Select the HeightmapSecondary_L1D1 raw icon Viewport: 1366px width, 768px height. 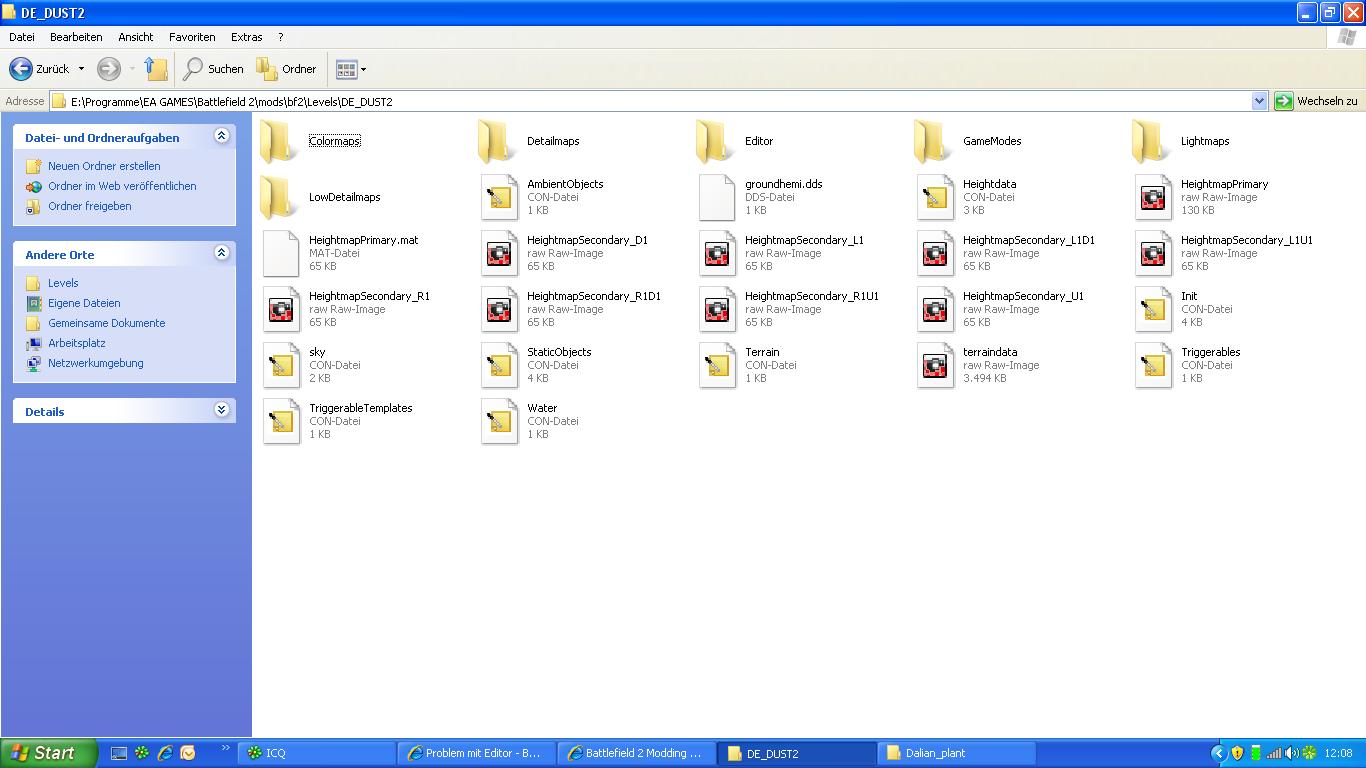[x=935, y=253]
